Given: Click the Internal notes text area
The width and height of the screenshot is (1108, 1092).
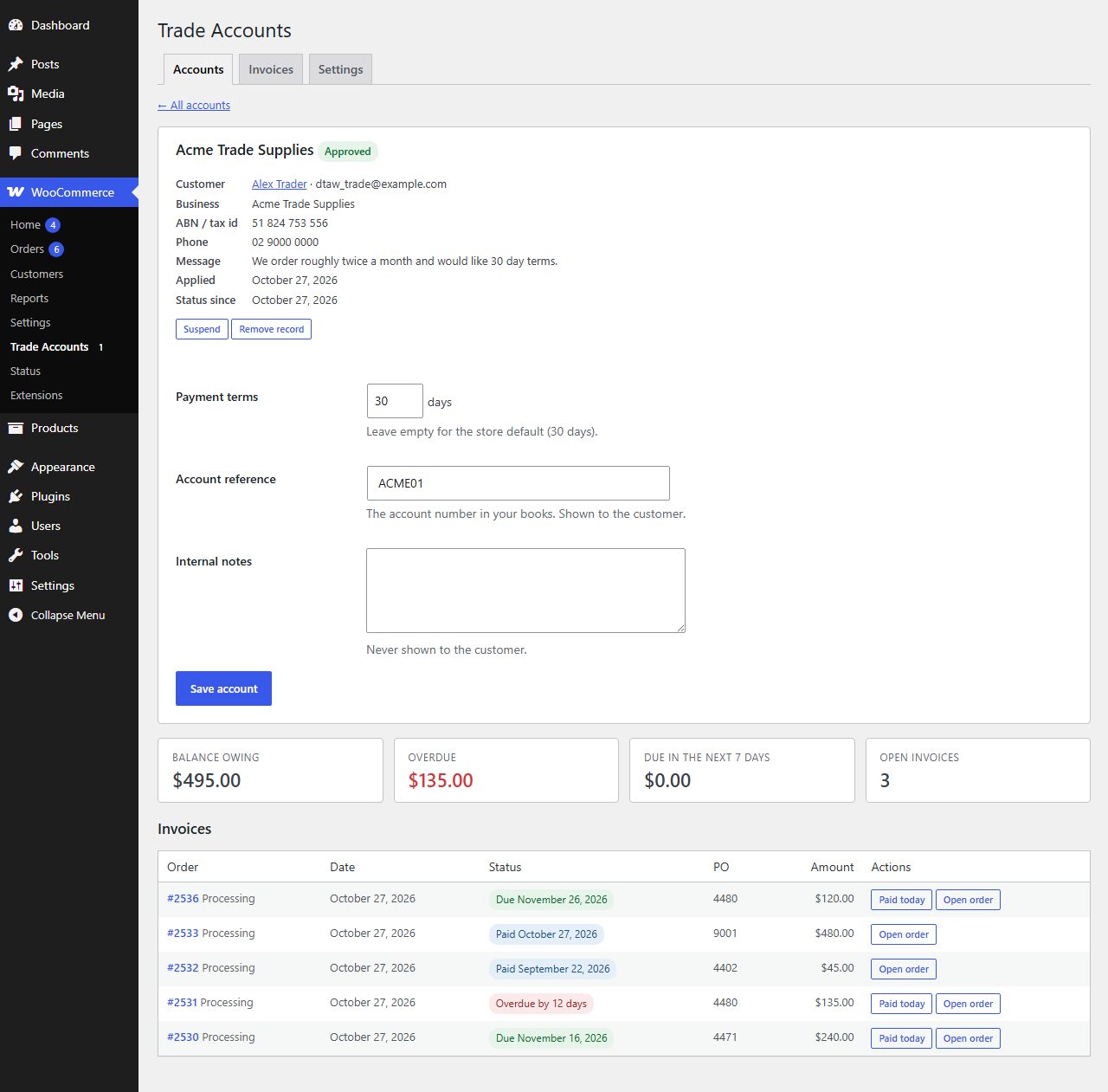Looking at the screenshot, I should click(525, 591).
